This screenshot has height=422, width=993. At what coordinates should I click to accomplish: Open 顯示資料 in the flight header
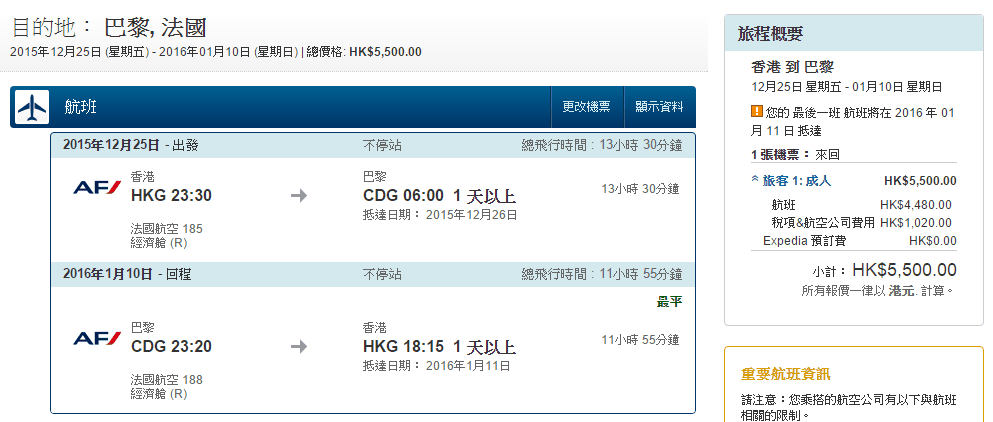click(659, 107)
